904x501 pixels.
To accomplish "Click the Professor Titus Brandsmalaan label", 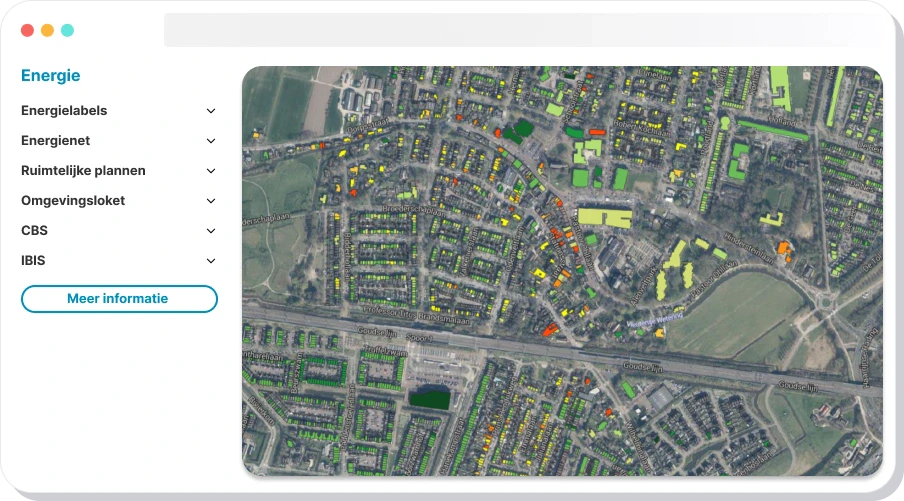I will (x=416, y=315).
